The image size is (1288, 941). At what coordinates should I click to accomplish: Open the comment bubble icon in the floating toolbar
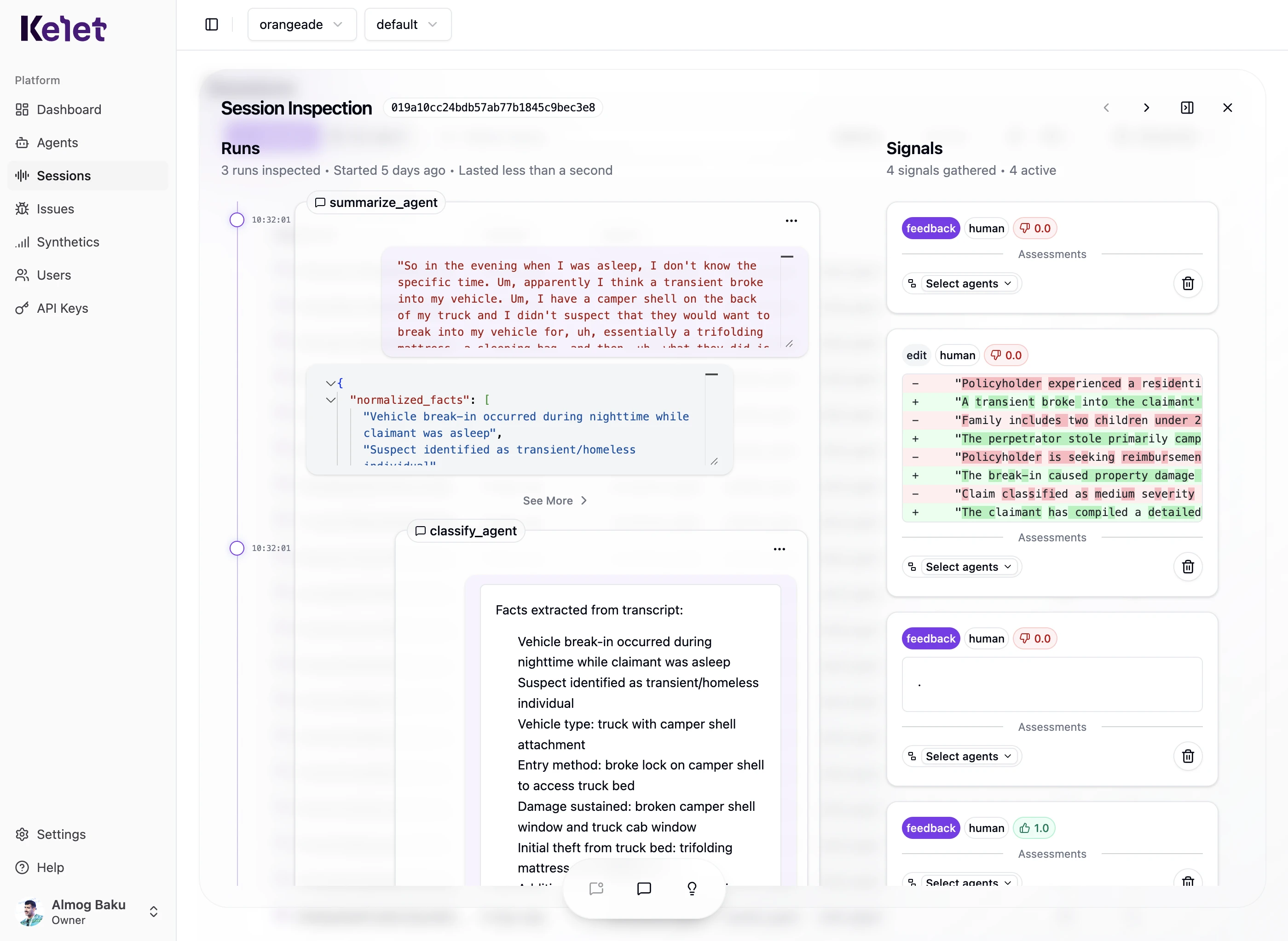(644, 888)
